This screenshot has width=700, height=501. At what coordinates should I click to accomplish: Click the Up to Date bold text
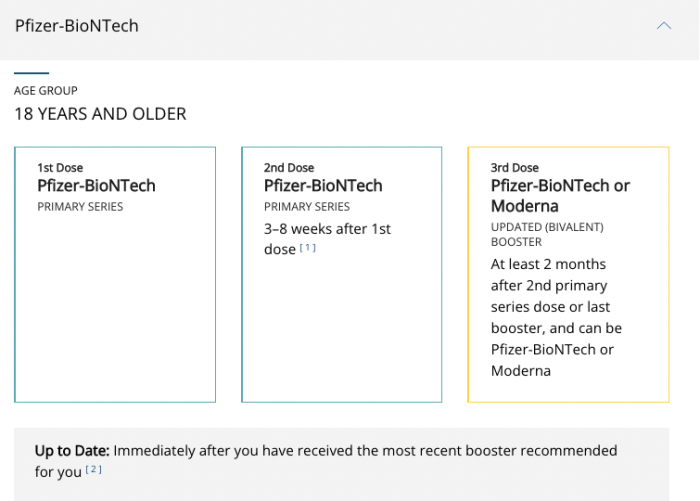click(71, 451)
